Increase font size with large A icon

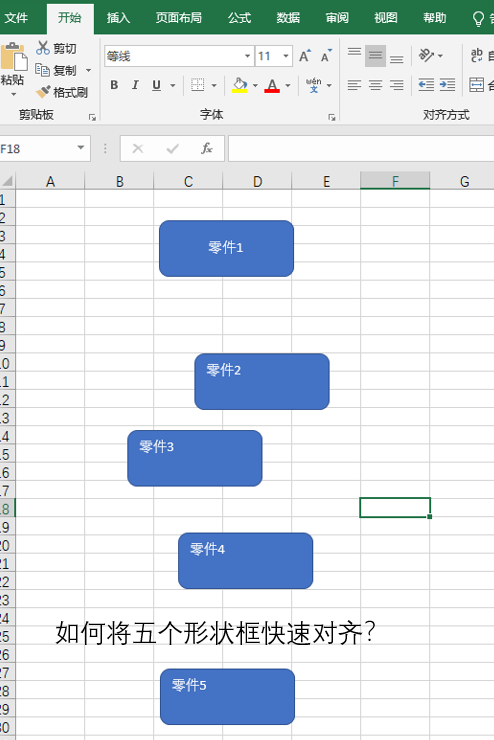point(305,56)
